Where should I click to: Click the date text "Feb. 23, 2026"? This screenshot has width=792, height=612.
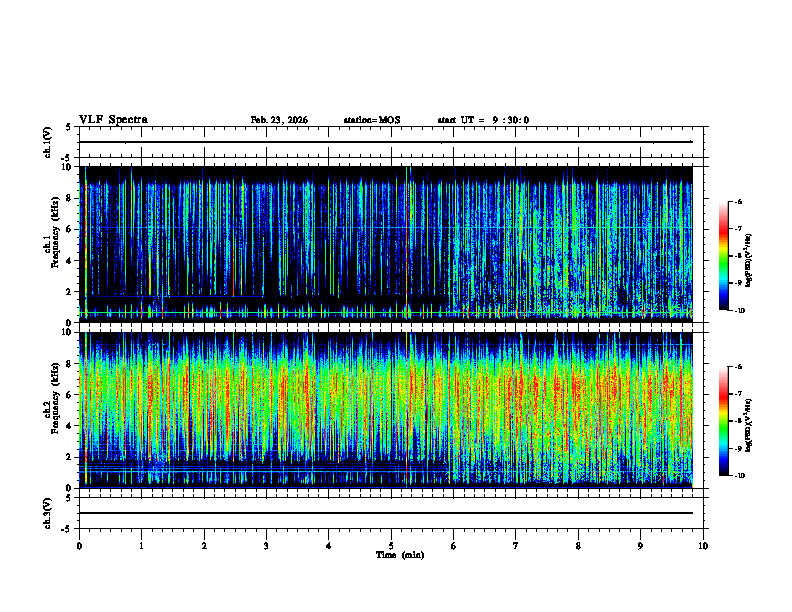click(x=279, y=120)
